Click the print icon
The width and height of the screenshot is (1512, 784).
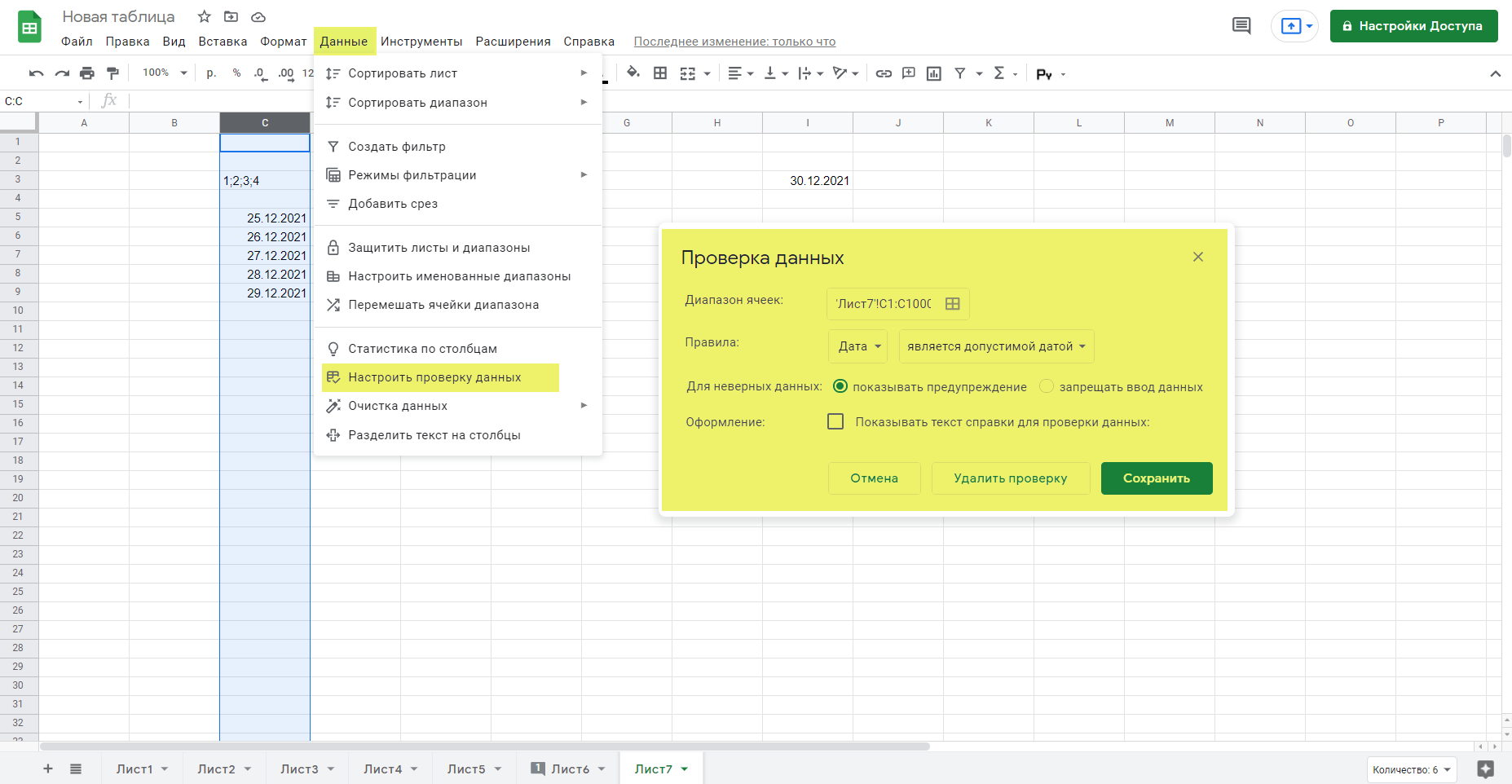tap(87, 73)
